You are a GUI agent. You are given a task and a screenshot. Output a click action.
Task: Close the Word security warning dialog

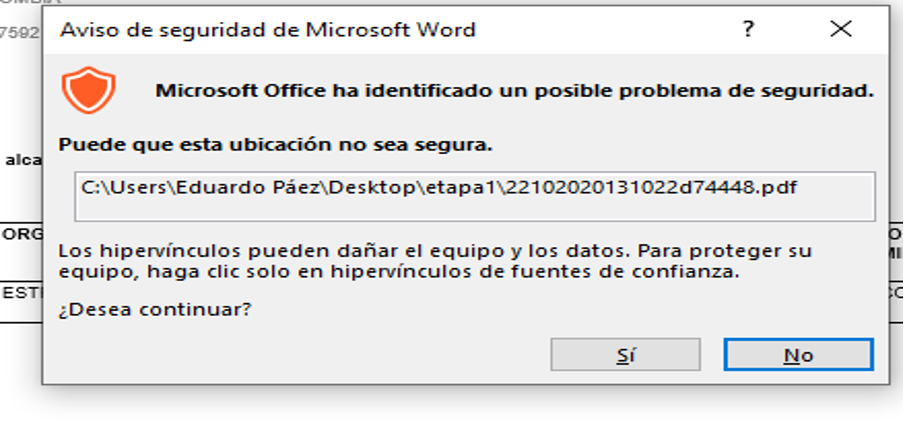coord(841,29)
